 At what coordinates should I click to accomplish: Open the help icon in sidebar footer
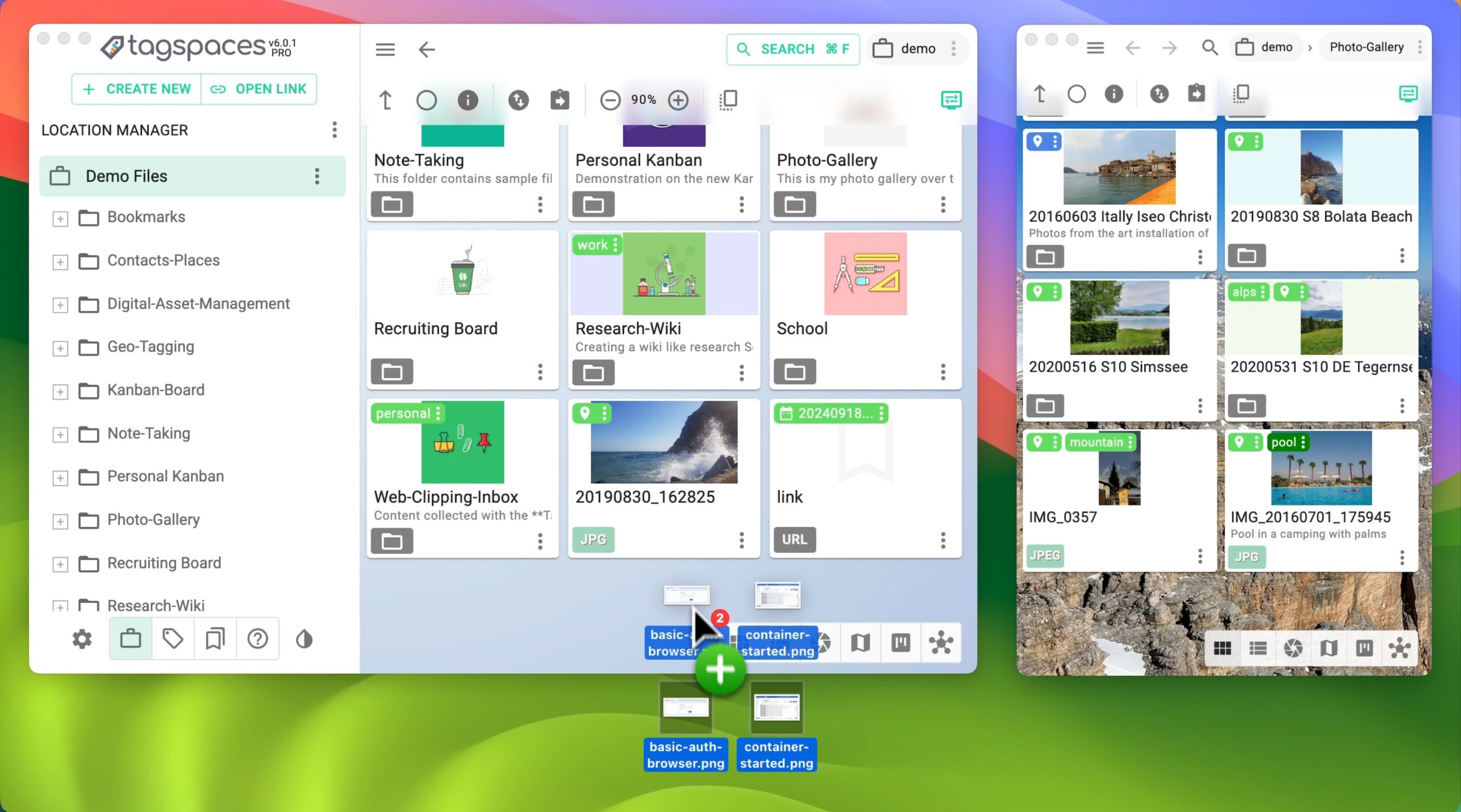point(257,639)
